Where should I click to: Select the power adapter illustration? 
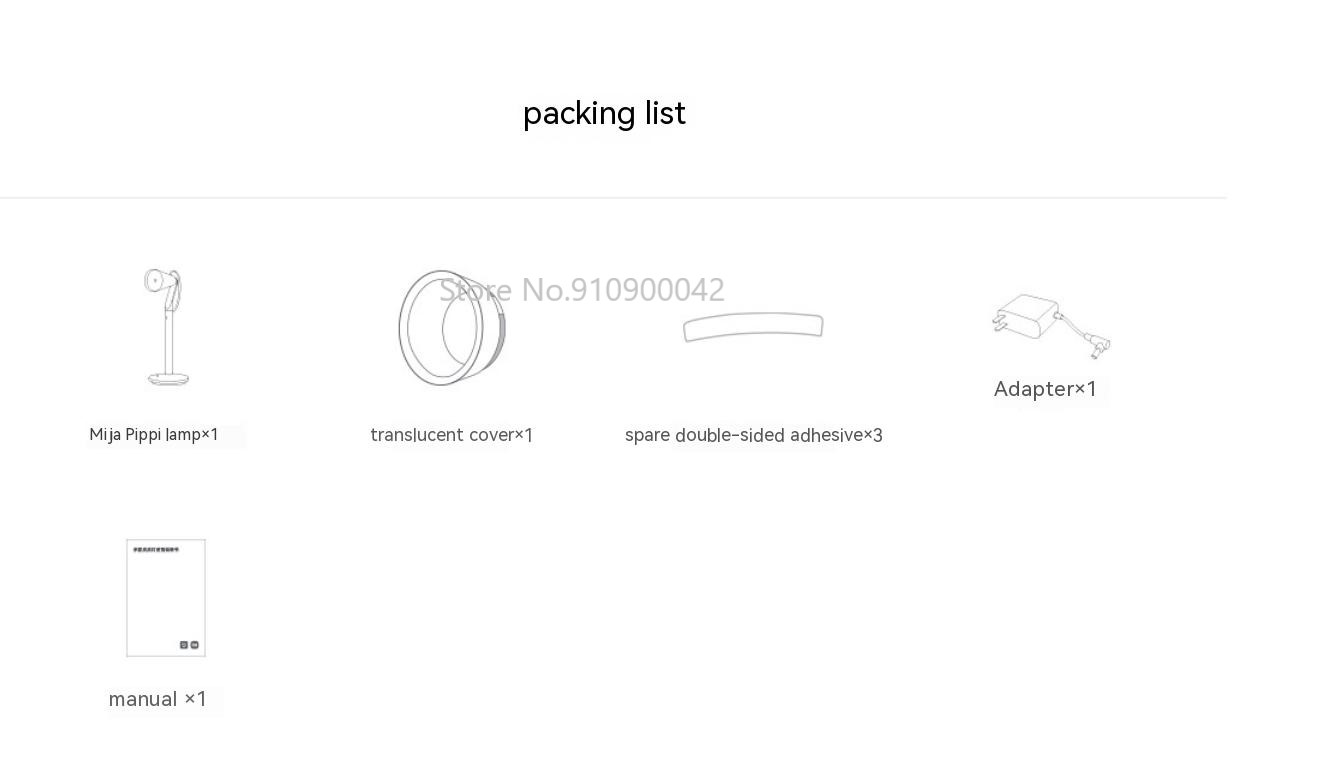click(1051, 326)
